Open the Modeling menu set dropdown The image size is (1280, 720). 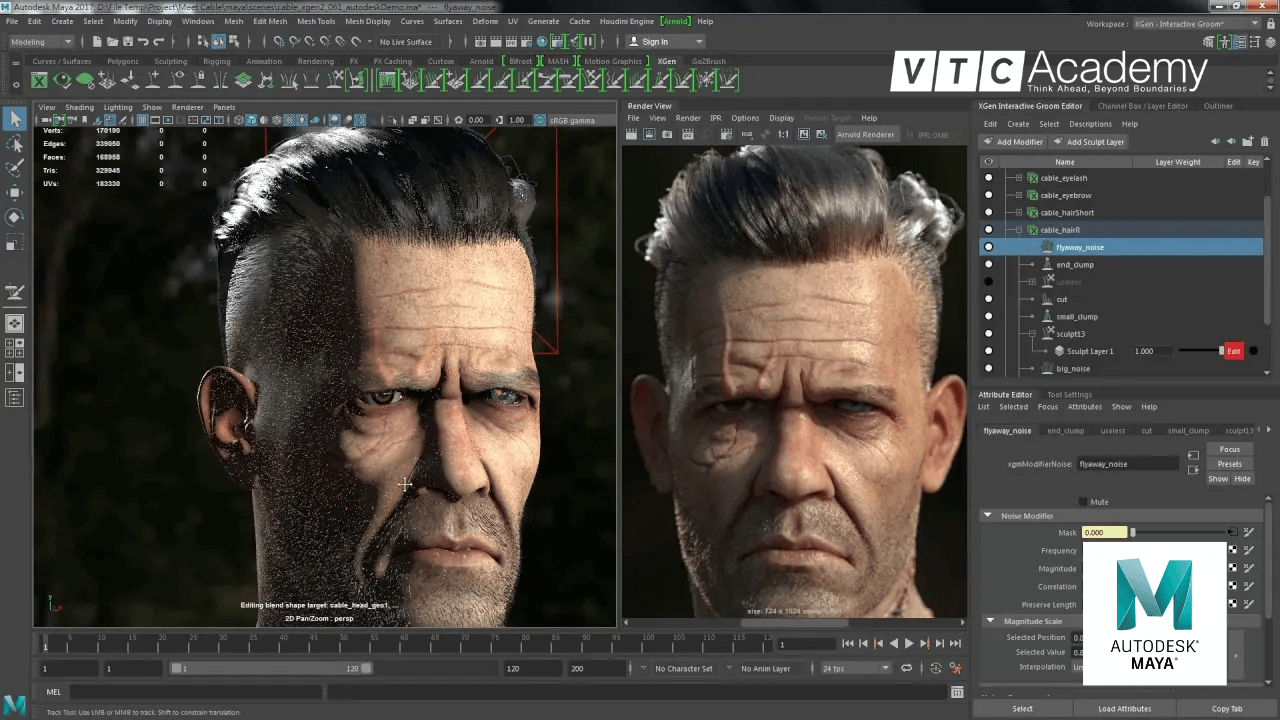40,41
